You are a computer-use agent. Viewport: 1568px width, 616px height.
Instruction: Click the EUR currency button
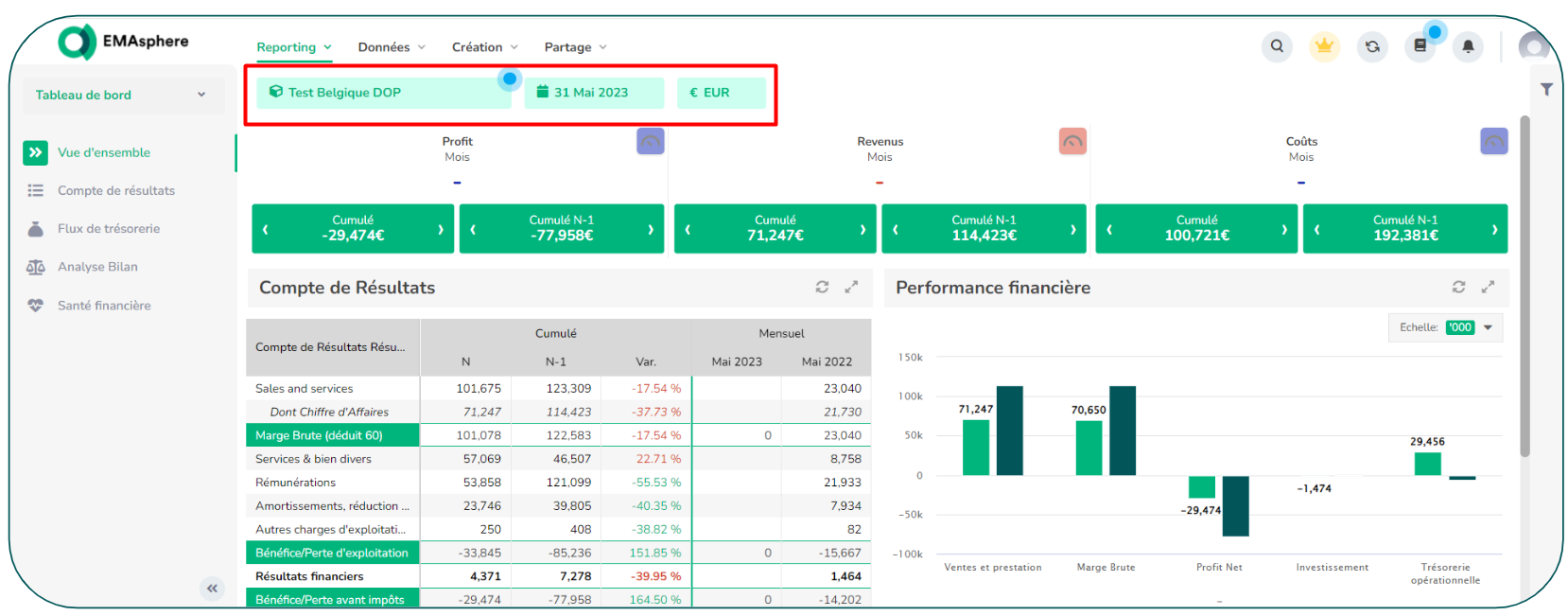(x=721, y=93)
